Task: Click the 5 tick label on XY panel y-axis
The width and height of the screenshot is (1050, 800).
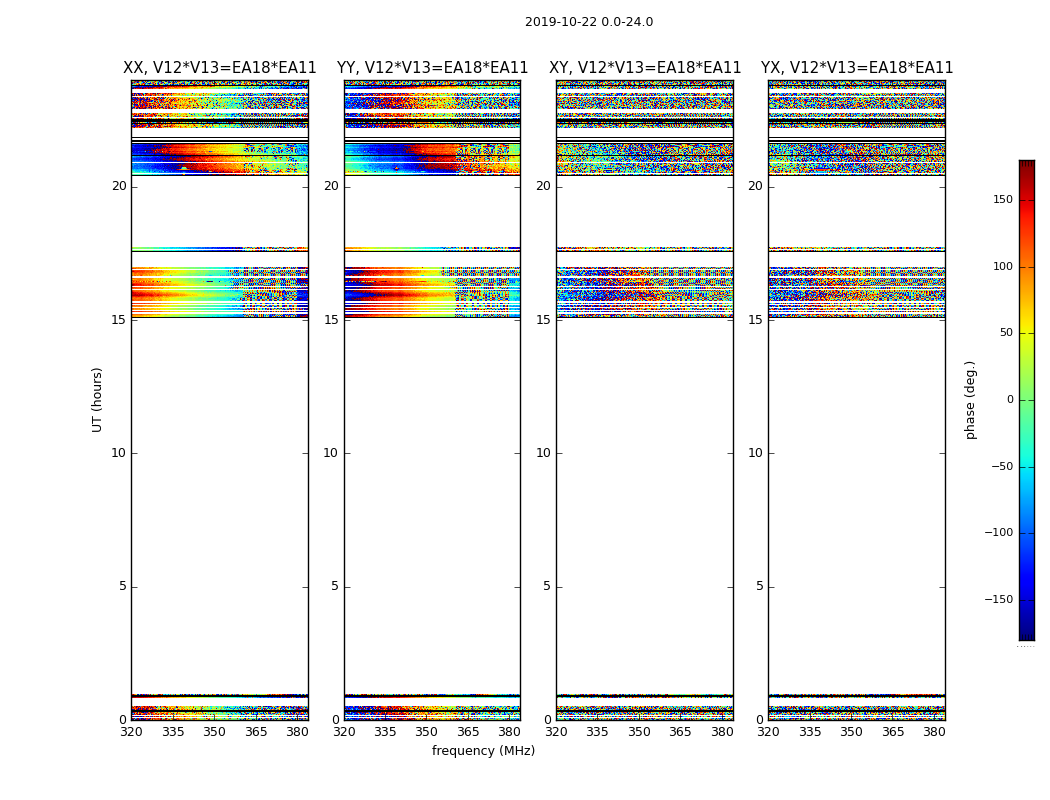Action: pyautogui.click(x=547, y=586)
